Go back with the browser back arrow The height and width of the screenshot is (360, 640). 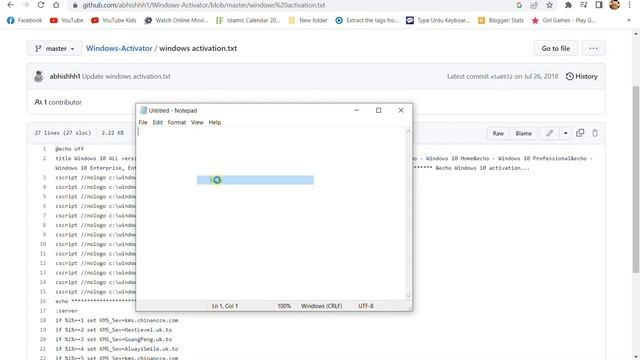click(11, 5)
